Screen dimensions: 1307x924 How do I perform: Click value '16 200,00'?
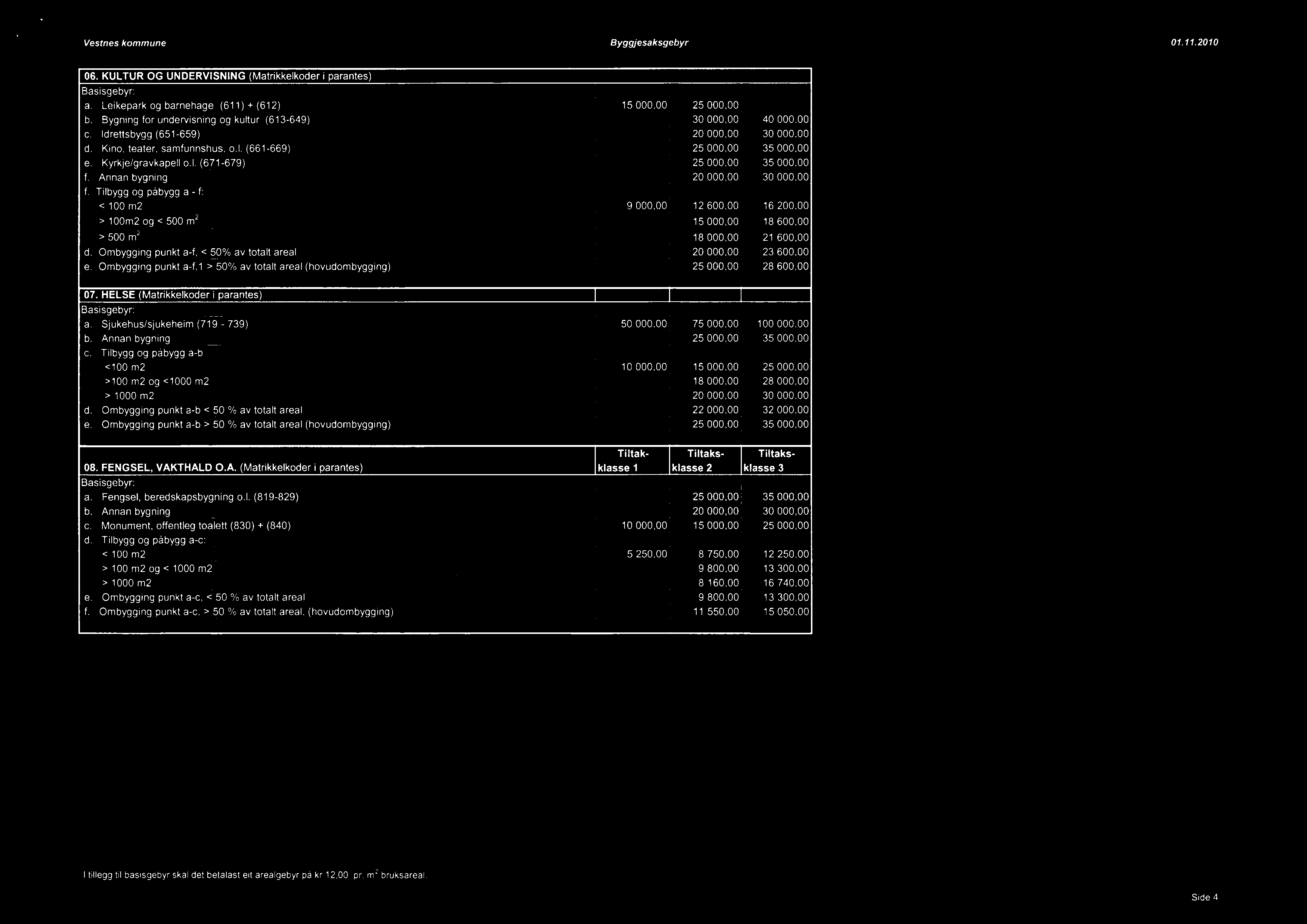click(786, 206)
